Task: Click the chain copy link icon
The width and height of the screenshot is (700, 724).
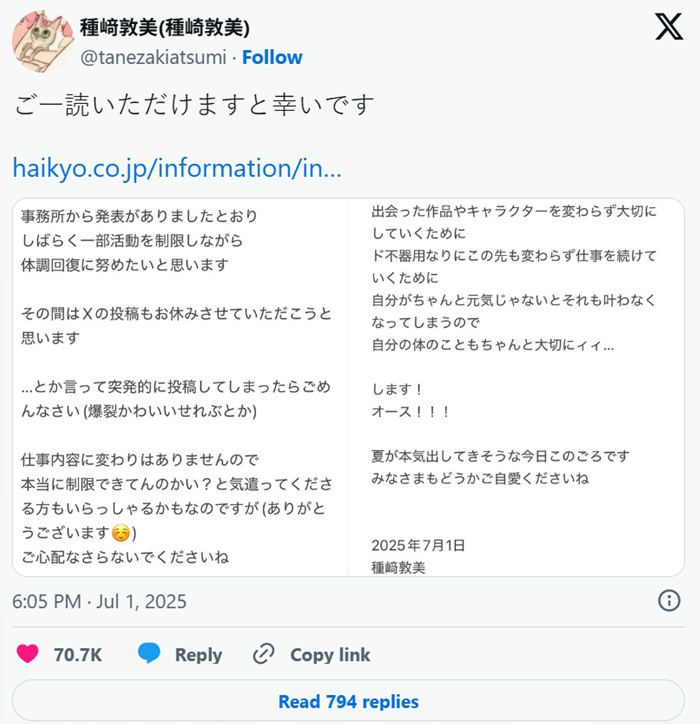Action: pyautogui.click(x=264, y=654)
